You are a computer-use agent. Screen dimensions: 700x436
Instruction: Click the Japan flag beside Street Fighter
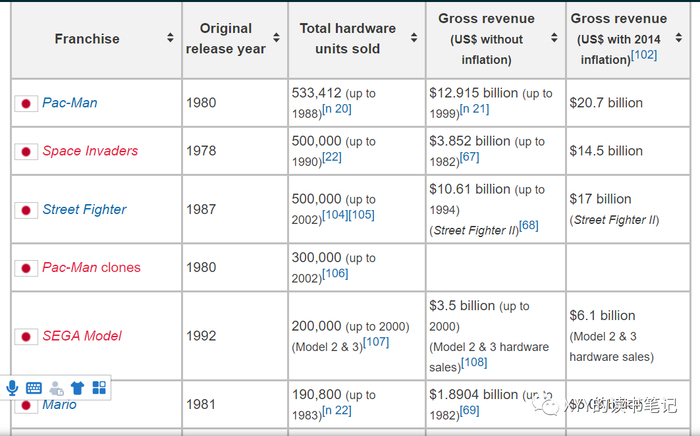click(26, 210)
